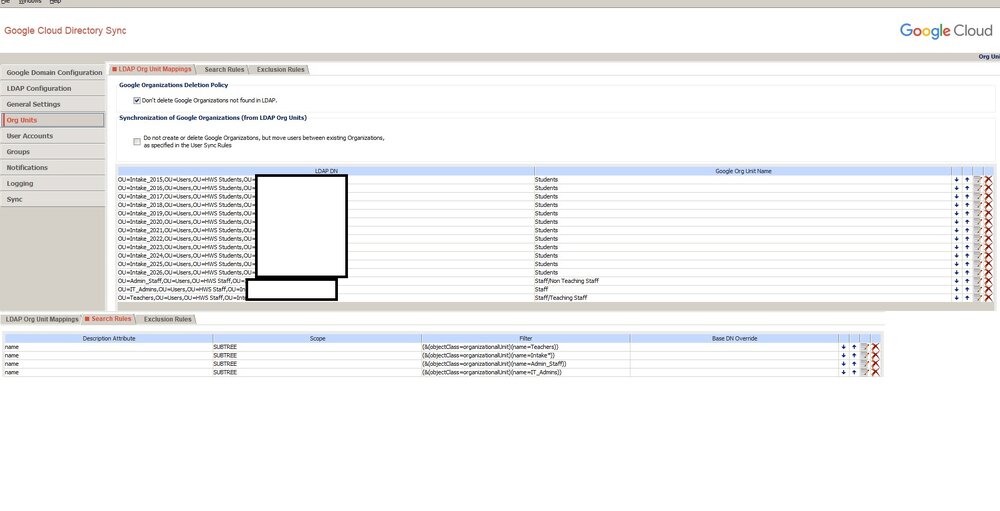The height and width of the screenshot is (511, 1000).
Task: Edit the Intake_2017 org unit mapping
Action: pyautogui.click(x=978, y=196)
